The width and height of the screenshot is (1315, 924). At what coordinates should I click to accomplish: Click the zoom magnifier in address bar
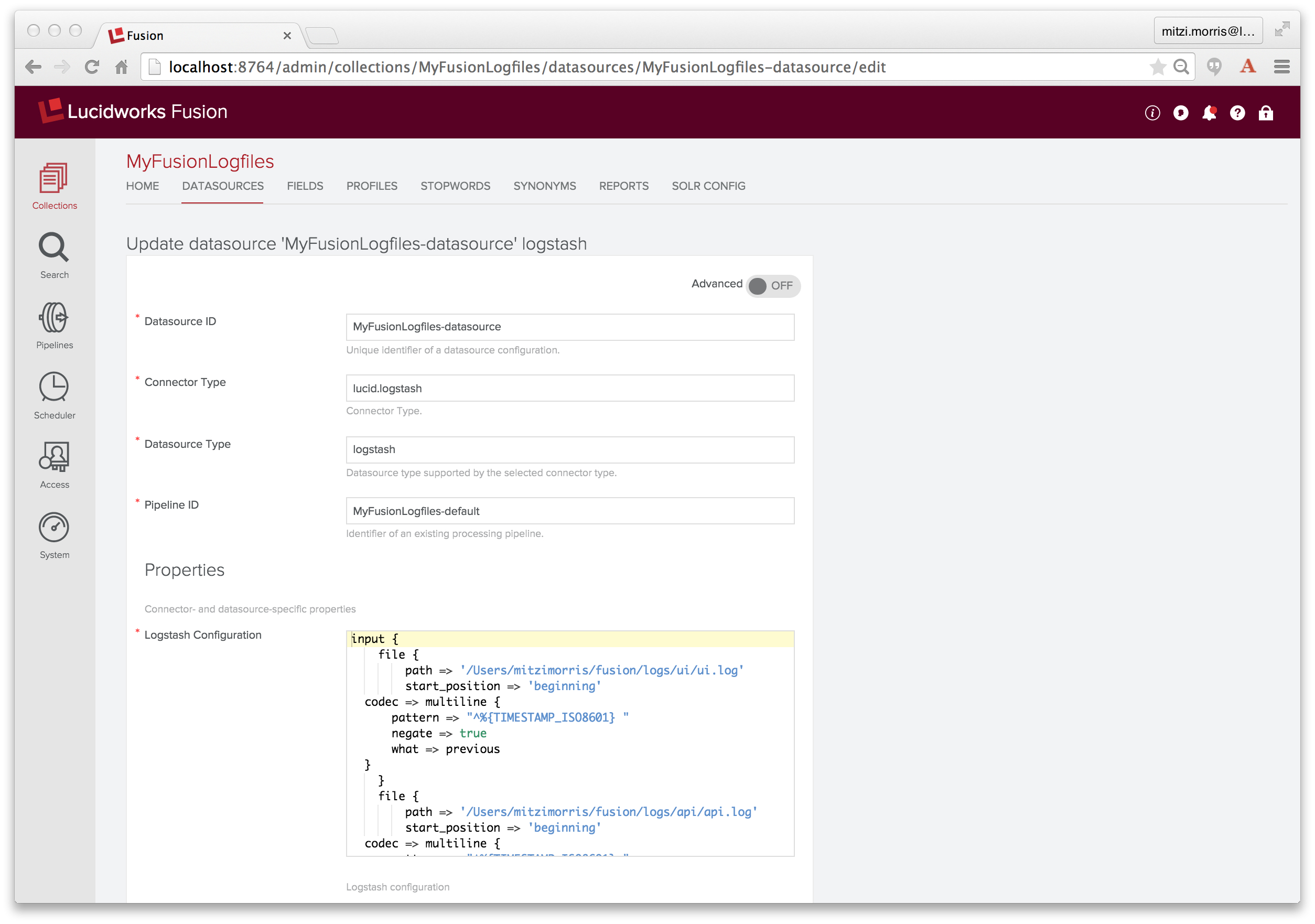[1181, 67]
